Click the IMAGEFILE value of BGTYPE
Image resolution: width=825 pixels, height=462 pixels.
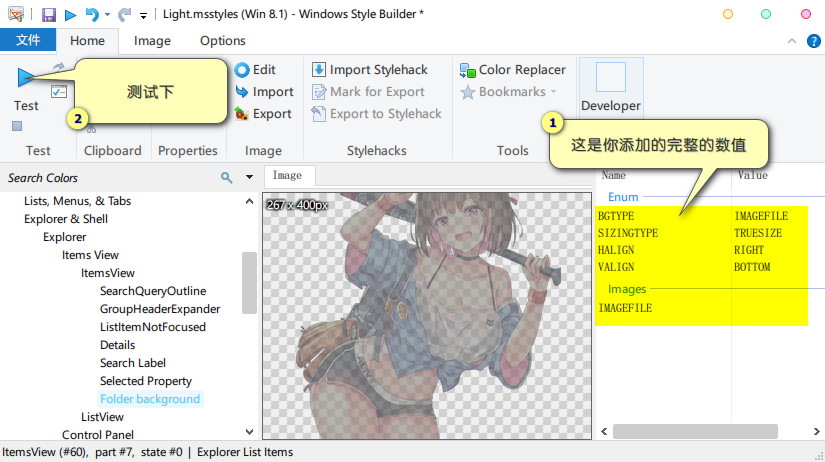click(761, 216)
